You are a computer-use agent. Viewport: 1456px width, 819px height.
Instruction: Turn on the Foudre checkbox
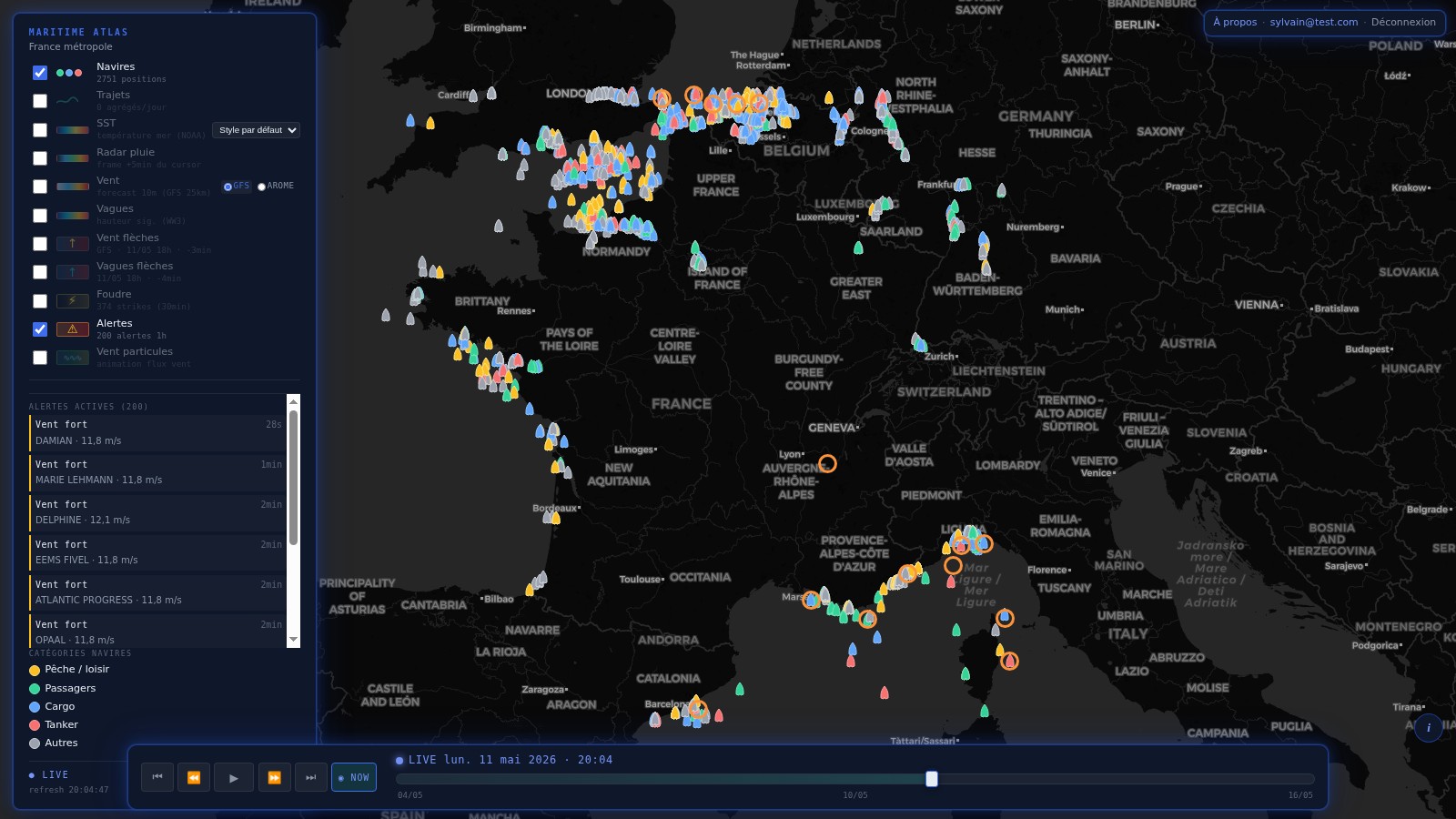tap(40, 301)
